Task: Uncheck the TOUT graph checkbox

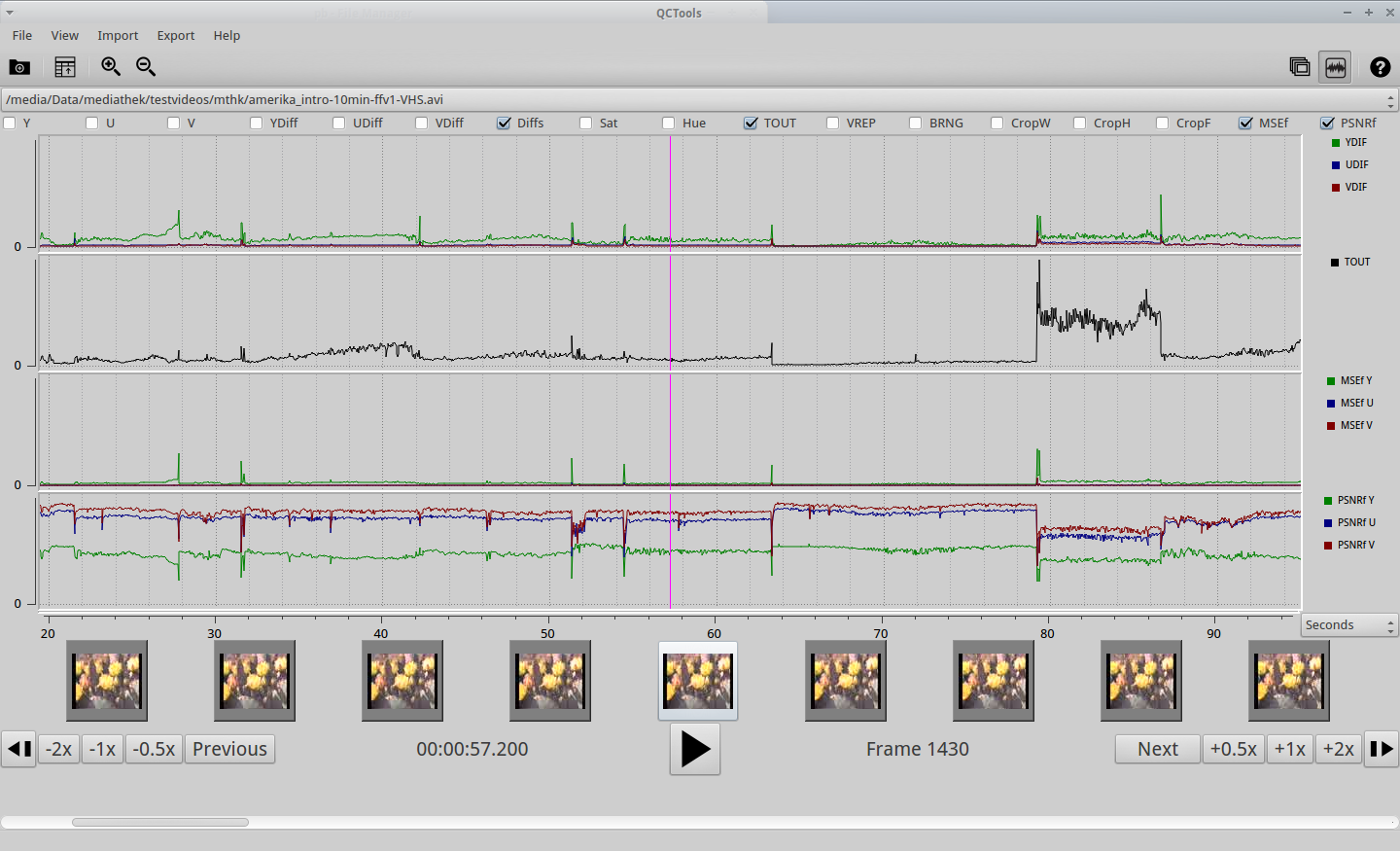Action: point(751,124)
